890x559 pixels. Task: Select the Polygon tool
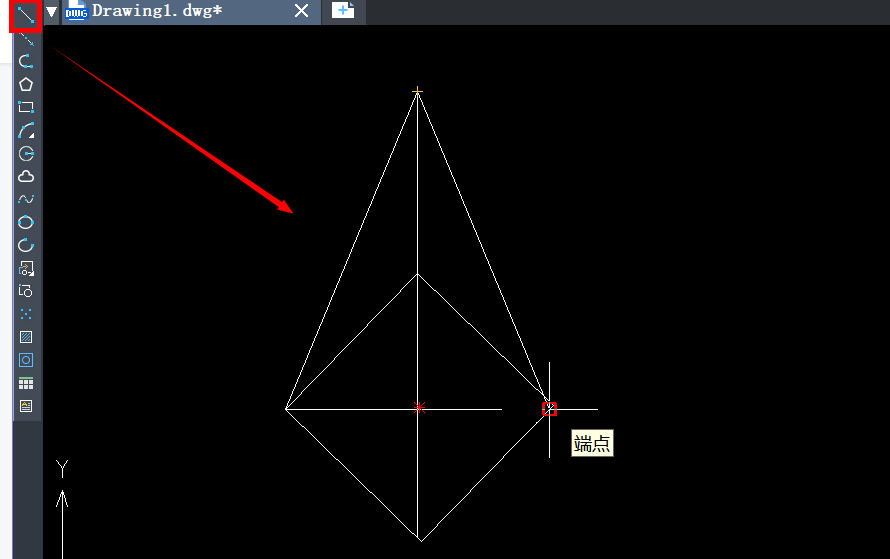(x=26, y=85)
